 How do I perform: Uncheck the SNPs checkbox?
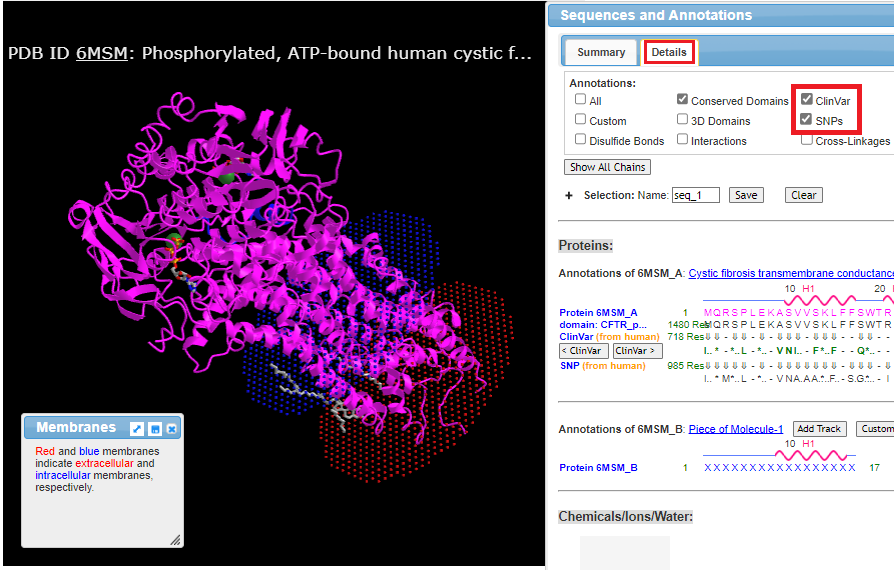(806, 119)
